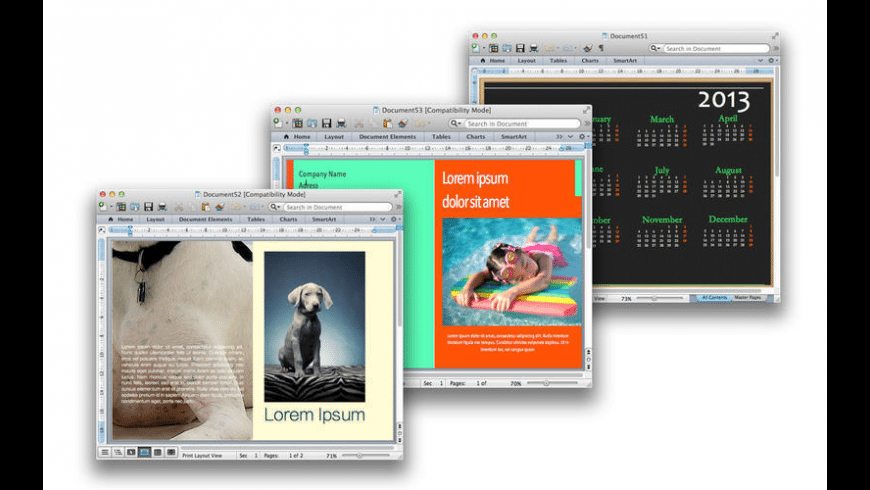Save Document53 using the floppy disk icon

[x=326, y=123]
